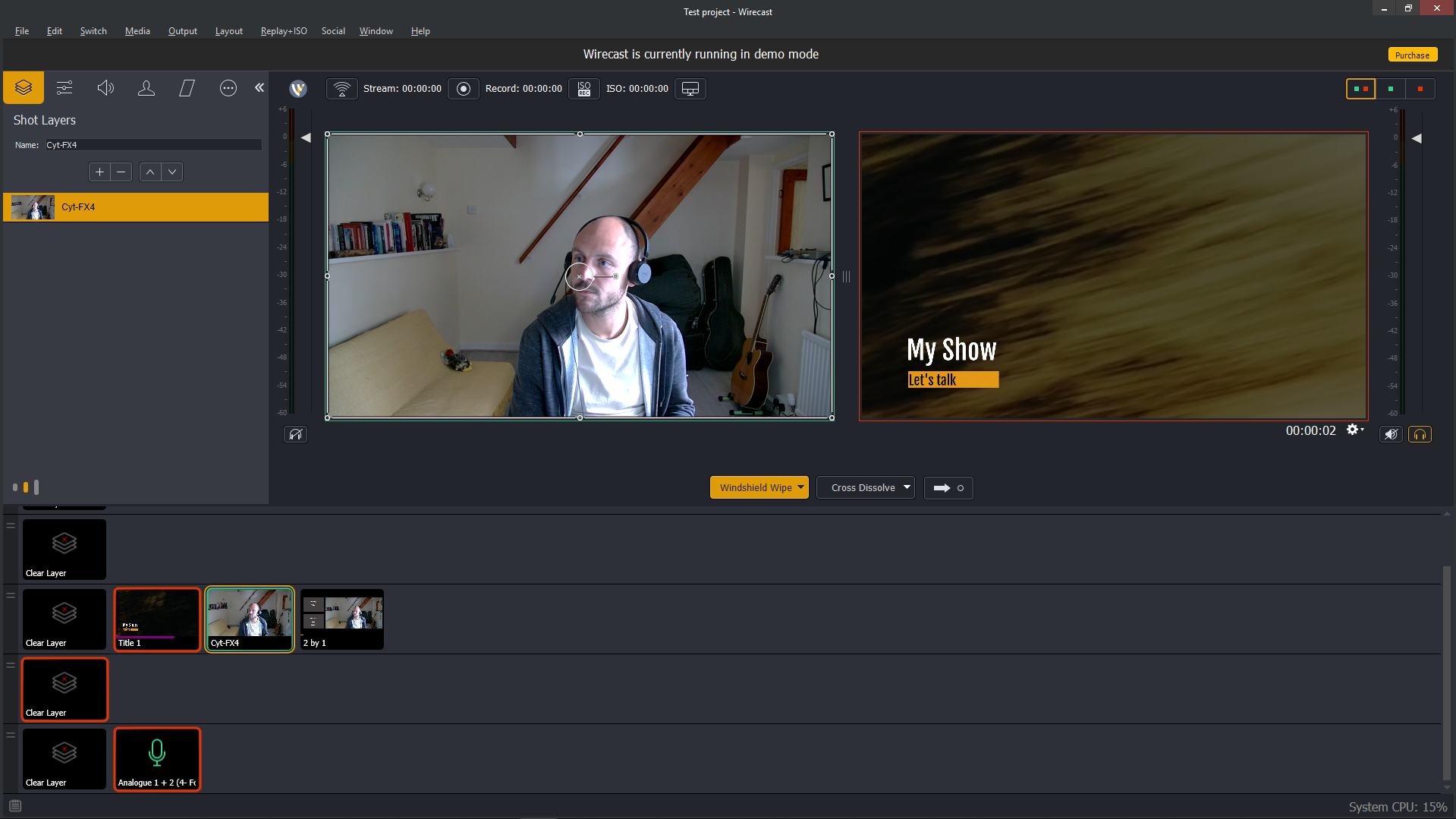Click the status bar icon at bottom left
Image resolution: width=1456 pixels, height=819 pixels.
point(15,805)
